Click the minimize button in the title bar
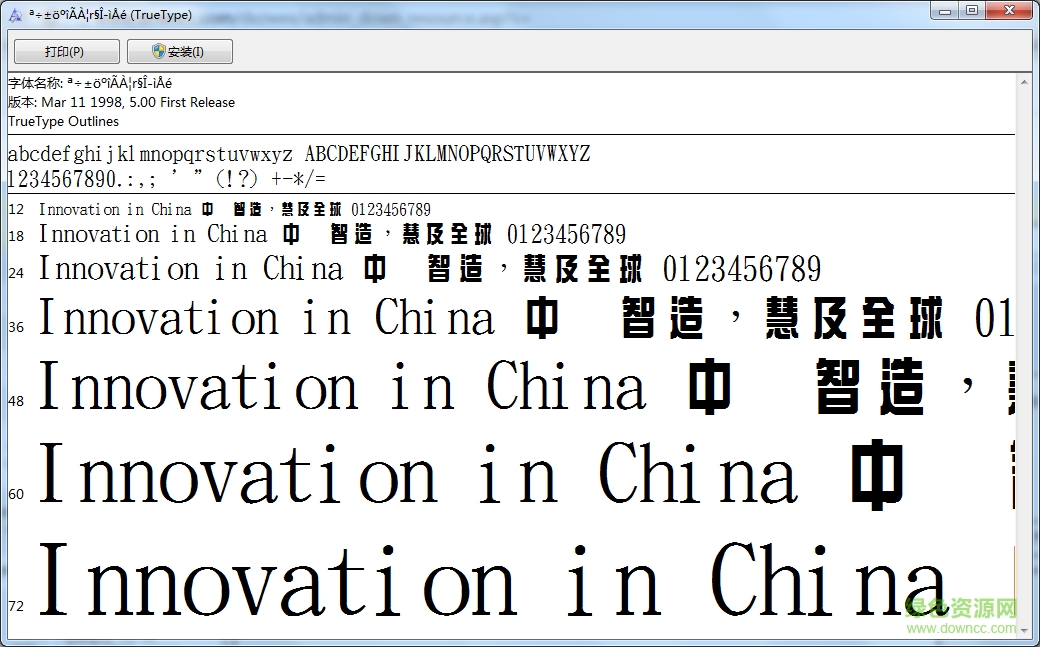The height and width of the screenshot is (647, 1040). [x=943, y=10]
